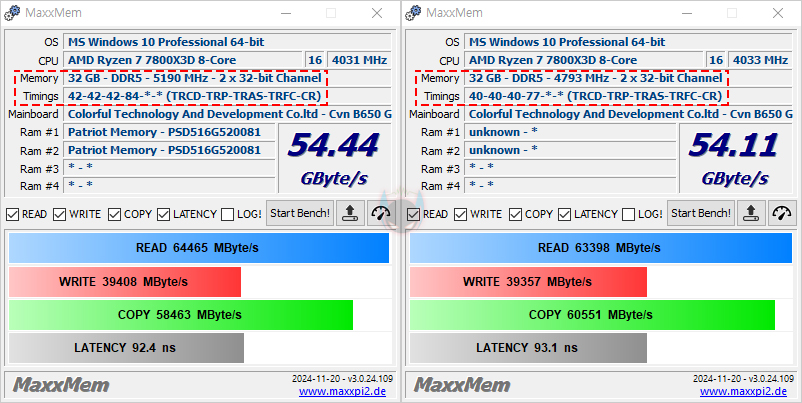Click MaxxMem logo in right window footer

tap(462, 385)
